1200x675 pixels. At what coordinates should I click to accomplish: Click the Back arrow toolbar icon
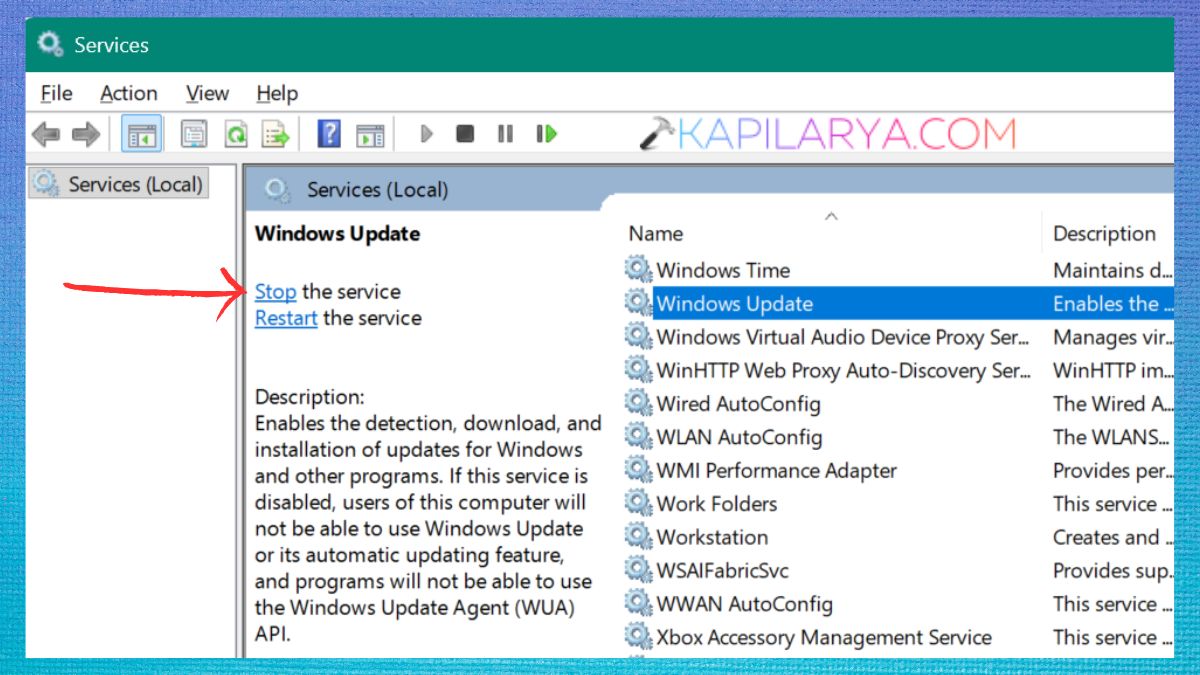point(46,133)
